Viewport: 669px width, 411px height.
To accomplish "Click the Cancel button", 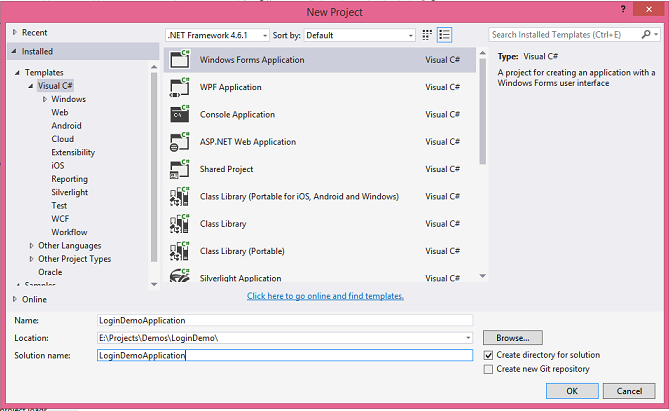I will coord(629,391).
